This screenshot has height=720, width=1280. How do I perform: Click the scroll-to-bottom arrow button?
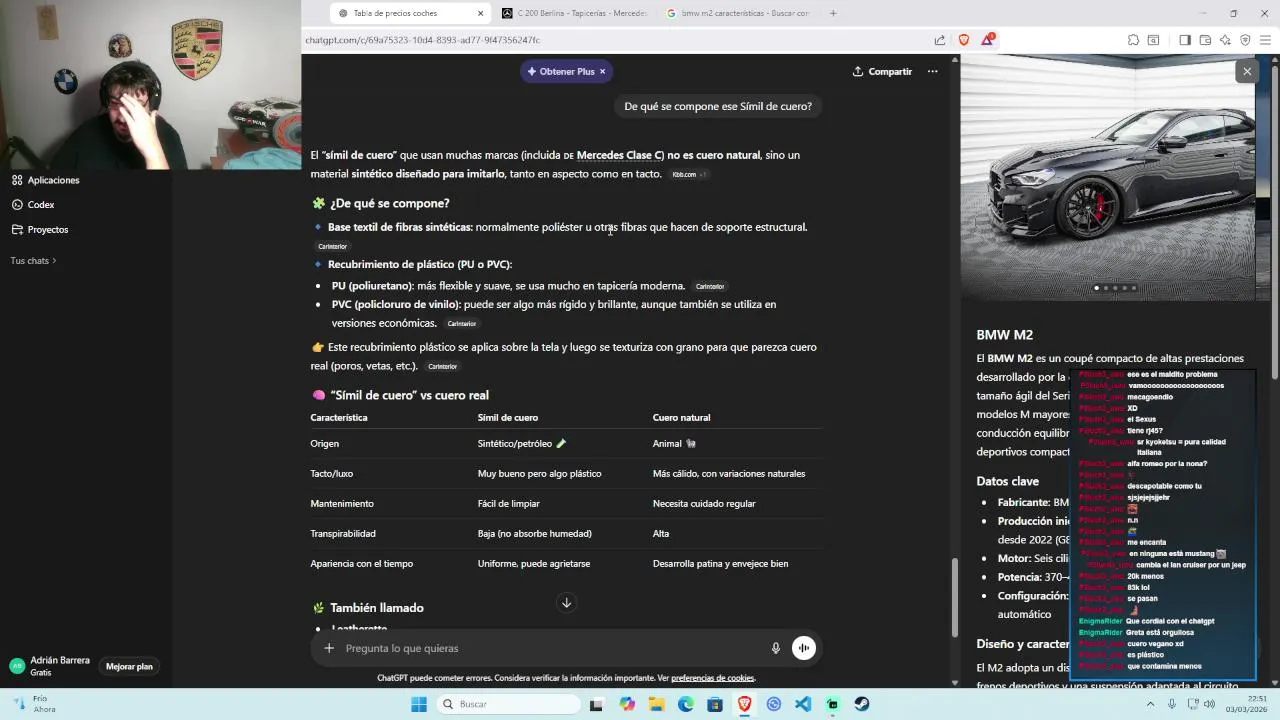pyautogui.click(x=566, y=603)
